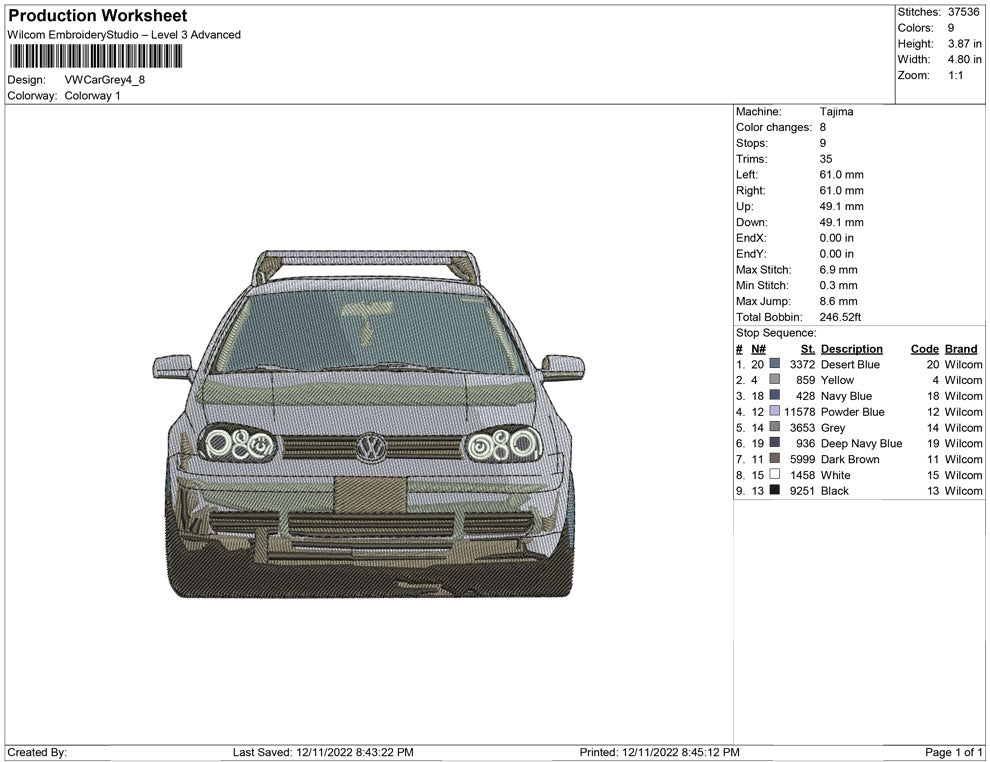Click the Colorway 1 value
Screen dimensions: 990x762
92,95
